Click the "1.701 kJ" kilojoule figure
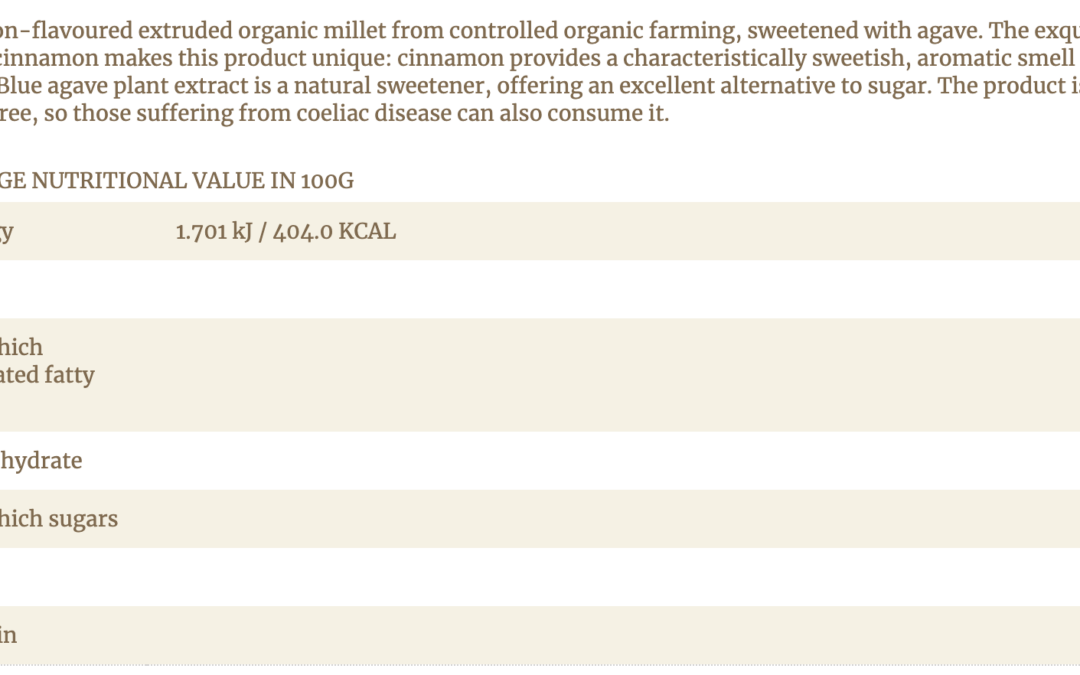This screenshot has width=1080, height=675. click(213, 232)
